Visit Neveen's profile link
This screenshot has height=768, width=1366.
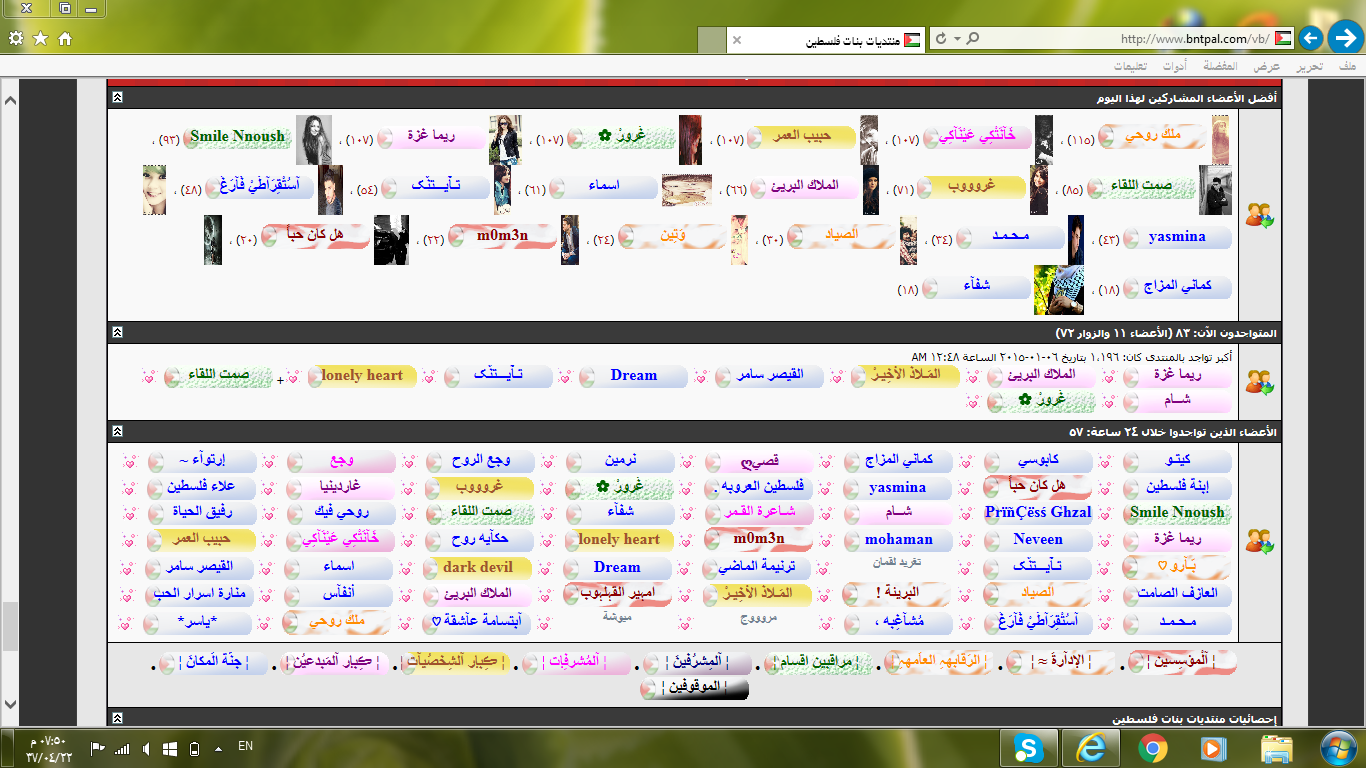[x=1038, y=539]
